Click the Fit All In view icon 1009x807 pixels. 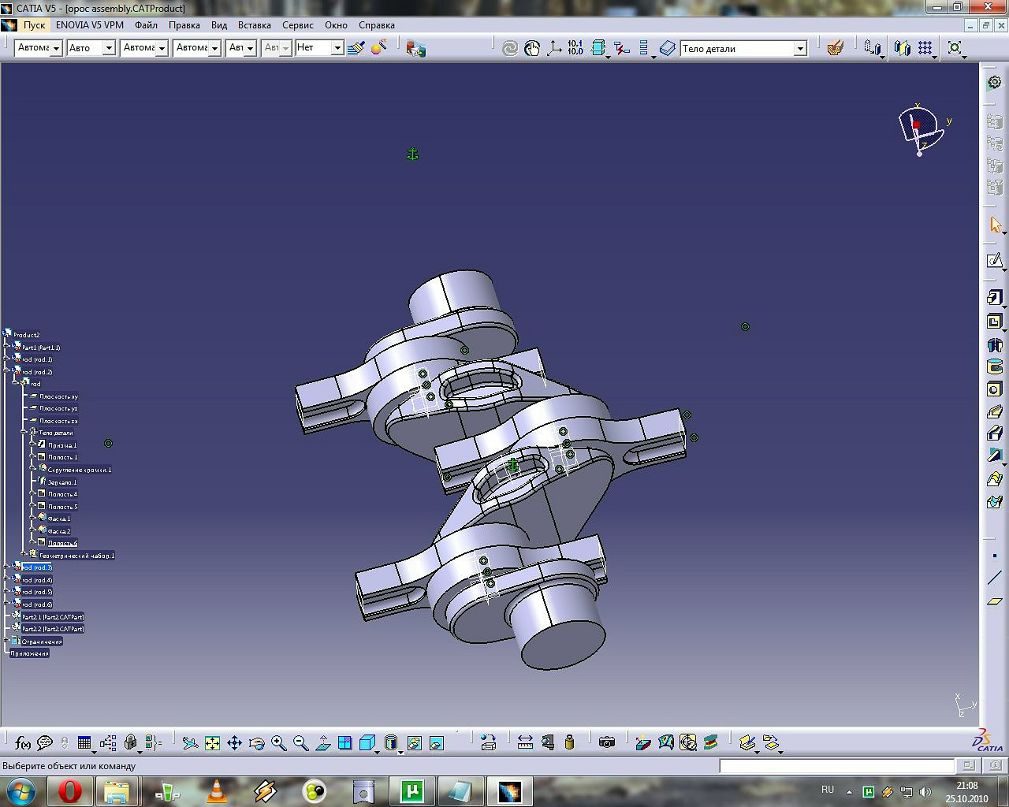coord(212,743)
